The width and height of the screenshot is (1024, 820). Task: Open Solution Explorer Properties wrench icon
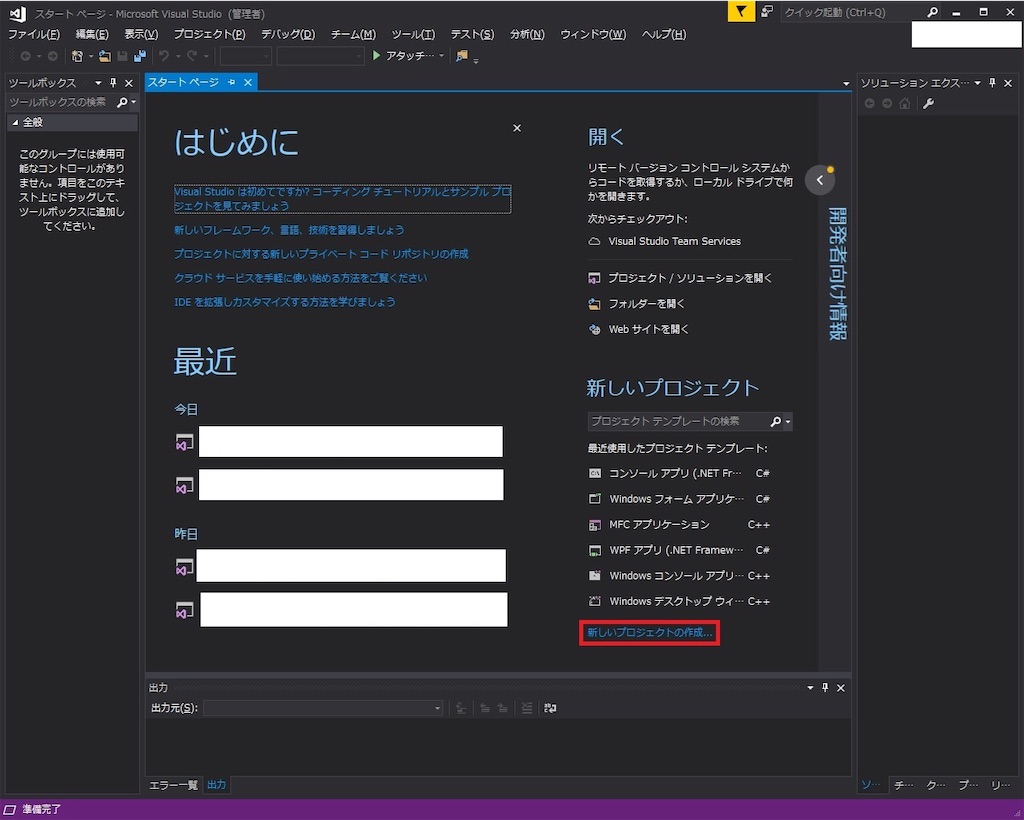(928, 103)
